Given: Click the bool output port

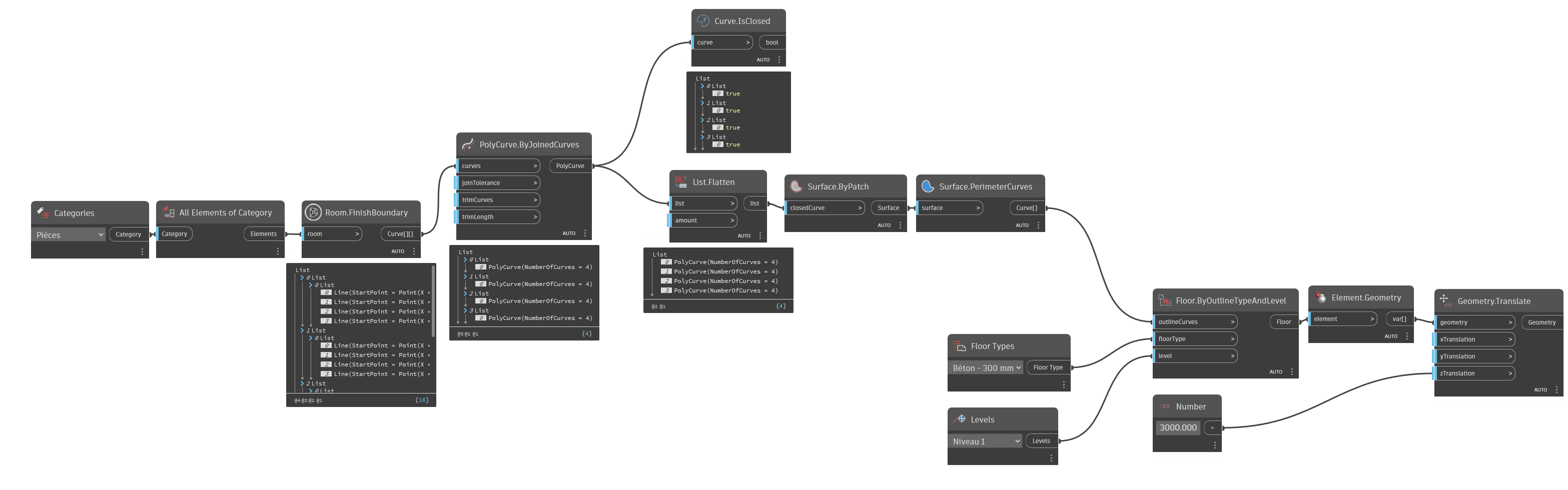Looking at the screenshot, I should [x=772, y=42].
